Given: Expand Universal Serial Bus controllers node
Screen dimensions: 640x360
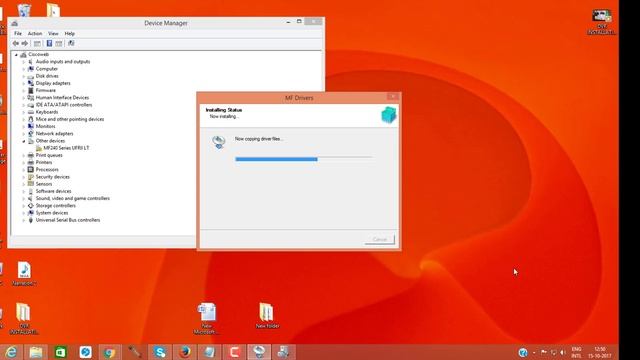Looking at the screenshot, I should click(x=24, y=220).
